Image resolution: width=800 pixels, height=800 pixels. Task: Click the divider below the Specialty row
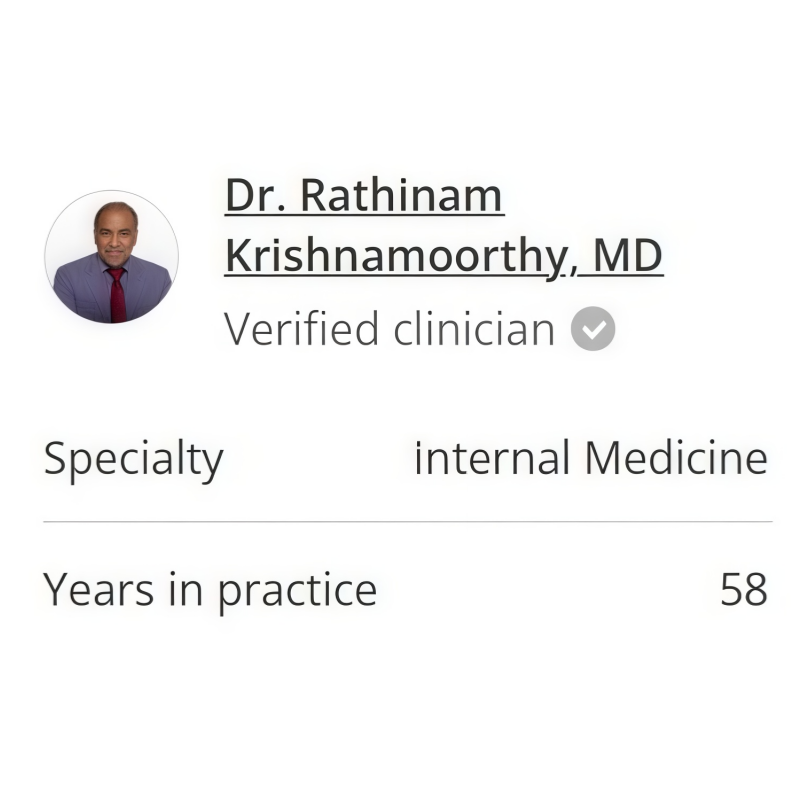pyautogui.click(x=407, y=521)
